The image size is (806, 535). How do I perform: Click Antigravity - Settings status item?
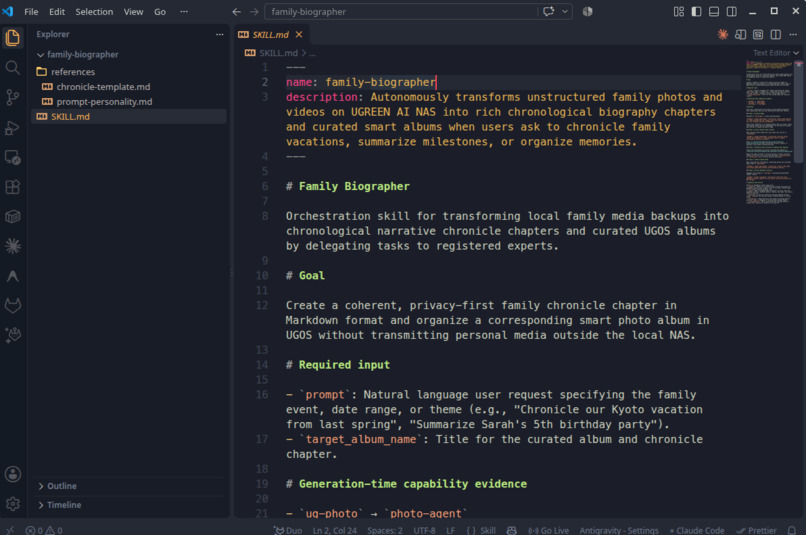619,530
